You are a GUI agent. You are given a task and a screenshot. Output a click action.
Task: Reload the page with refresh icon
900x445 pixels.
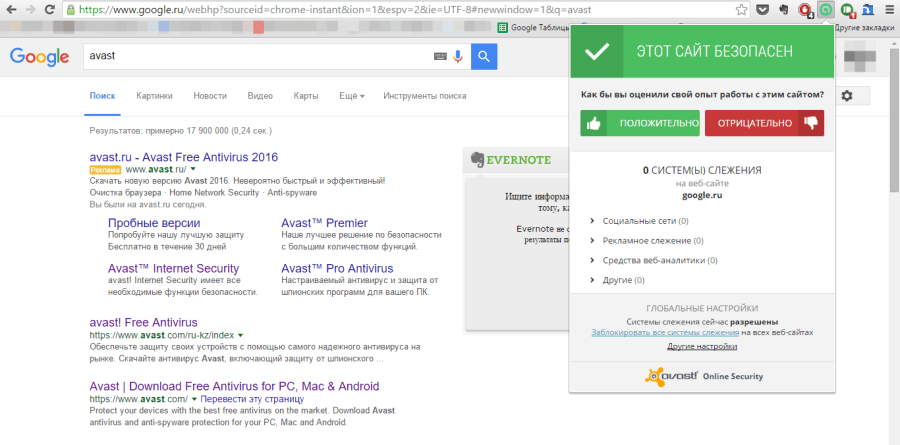(50, 9)
